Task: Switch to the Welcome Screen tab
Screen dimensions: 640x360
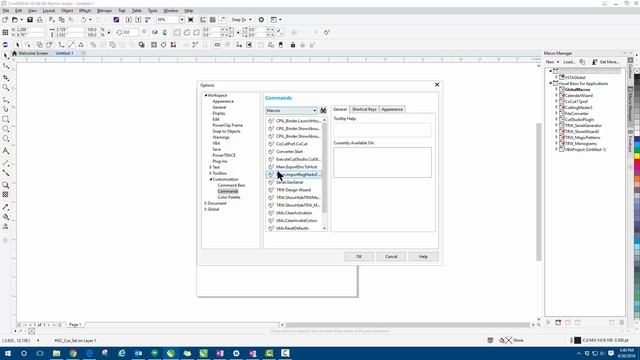Action: (x=31, y=53)
